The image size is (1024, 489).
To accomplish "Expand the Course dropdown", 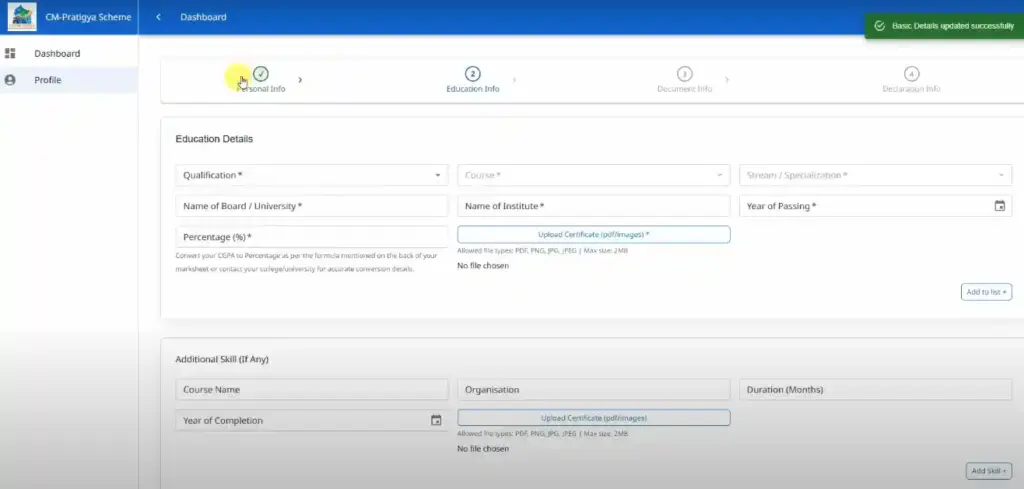I will (593, 175).
